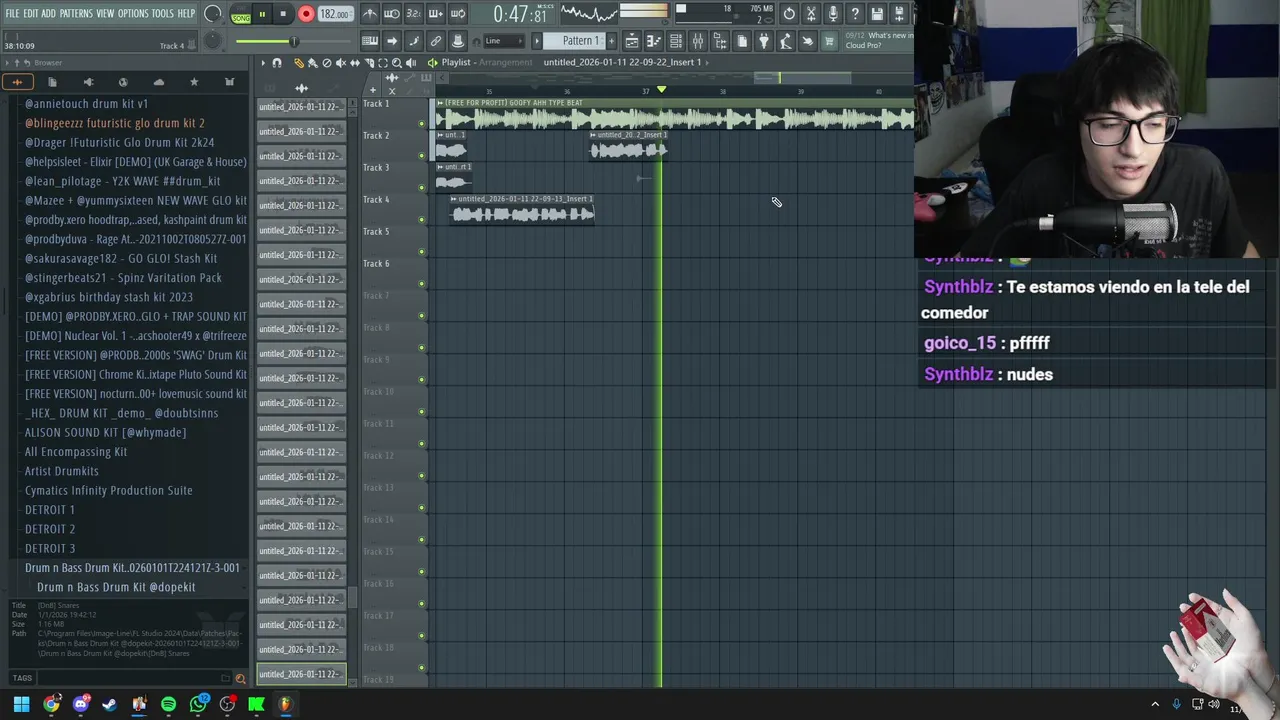Toggle the 3-2-1 recording countdown

pos(414,14)
